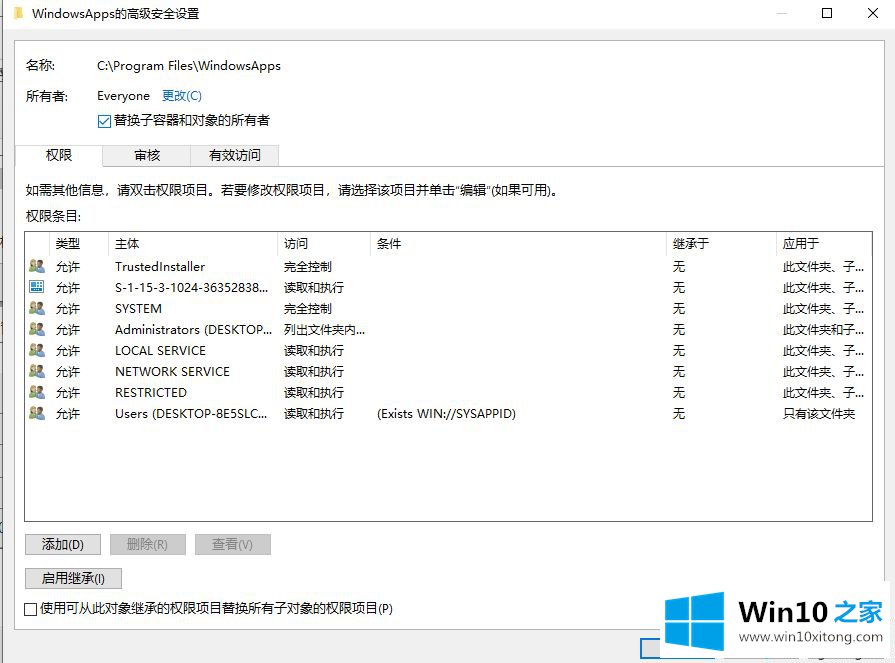Click the Users row user icon

point(37,414)
